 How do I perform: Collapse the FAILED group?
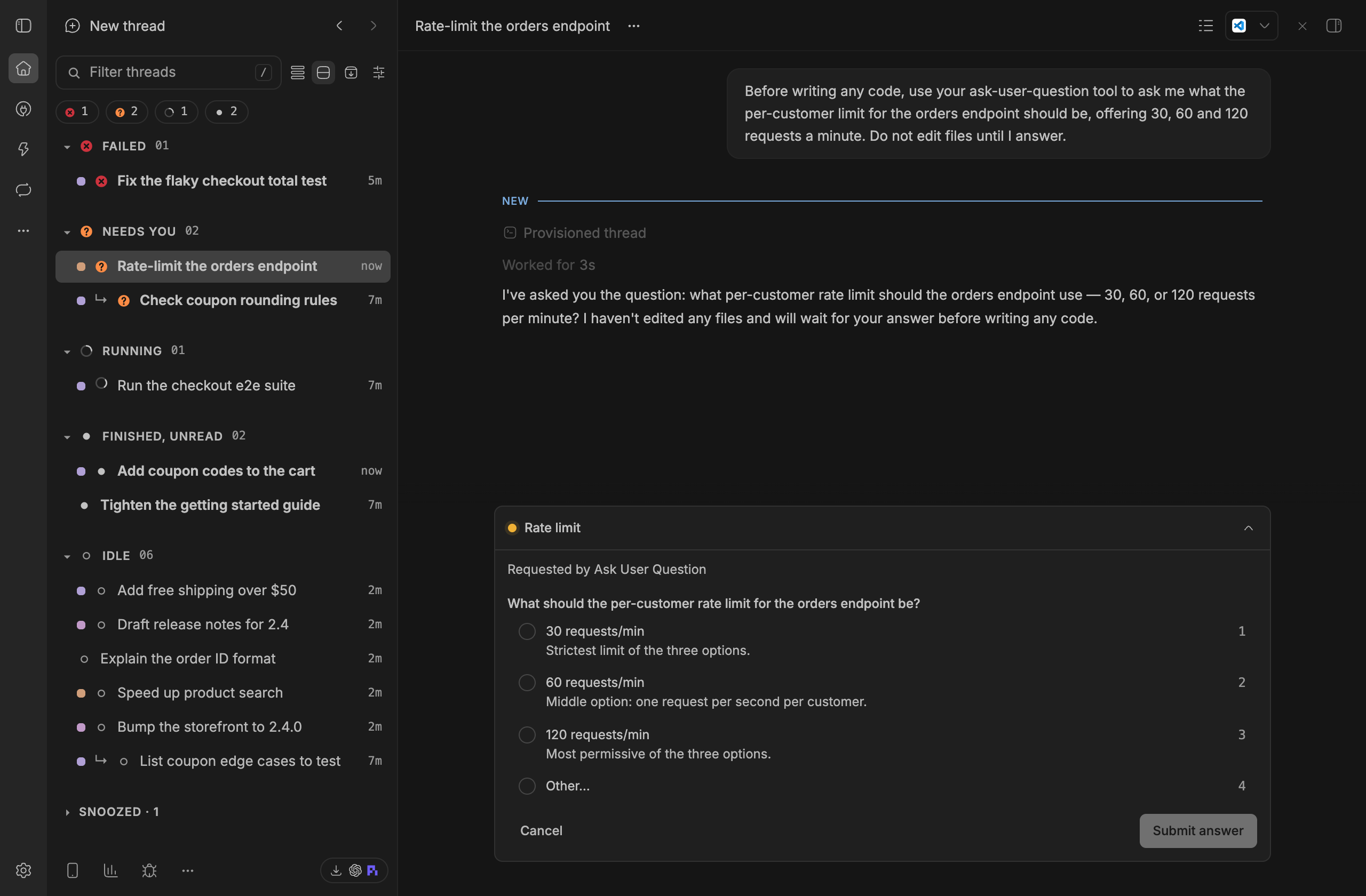tap(67, 147)
